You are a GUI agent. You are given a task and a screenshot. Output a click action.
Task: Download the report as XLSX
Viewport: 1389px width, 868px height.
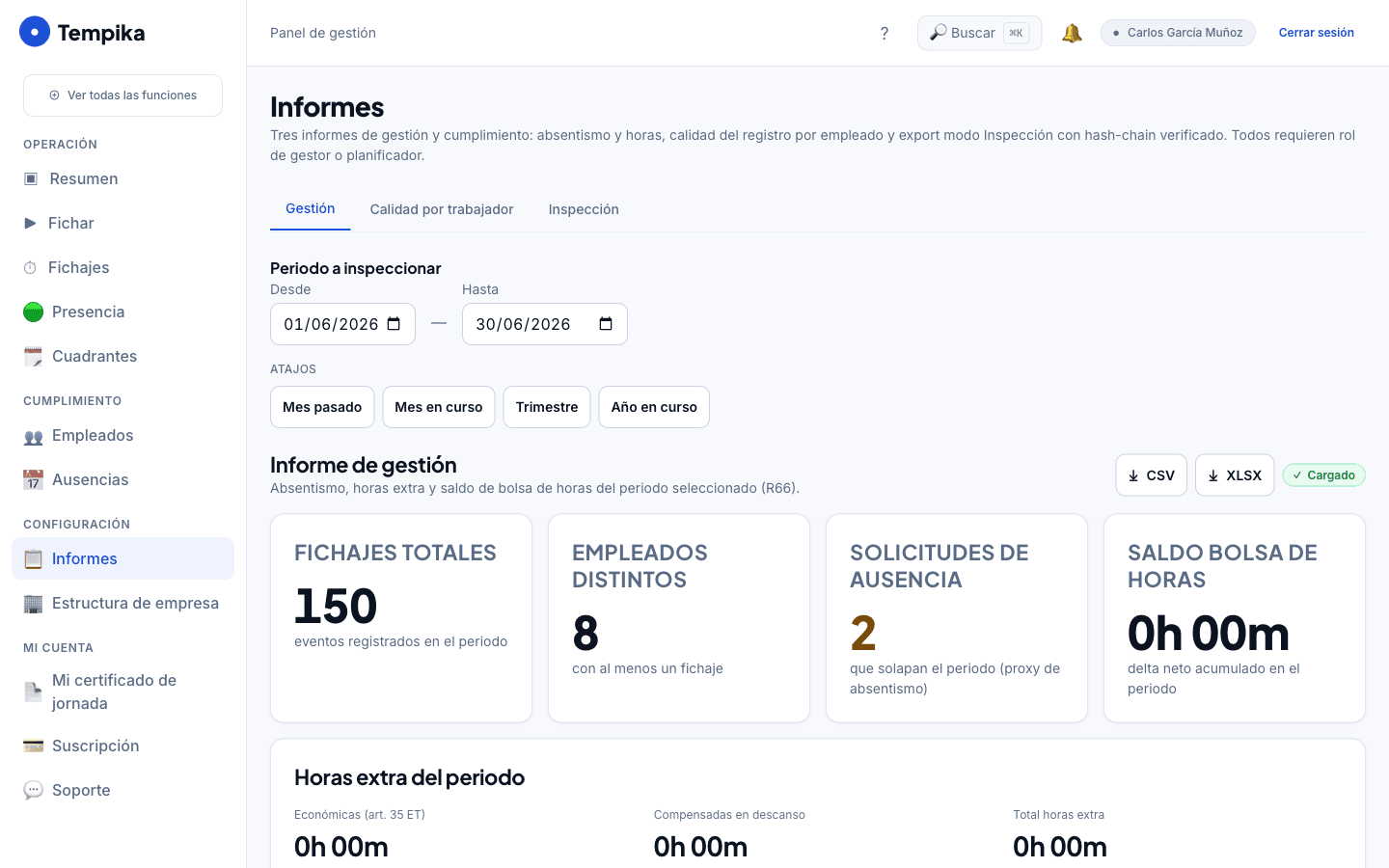(1235, 475)
